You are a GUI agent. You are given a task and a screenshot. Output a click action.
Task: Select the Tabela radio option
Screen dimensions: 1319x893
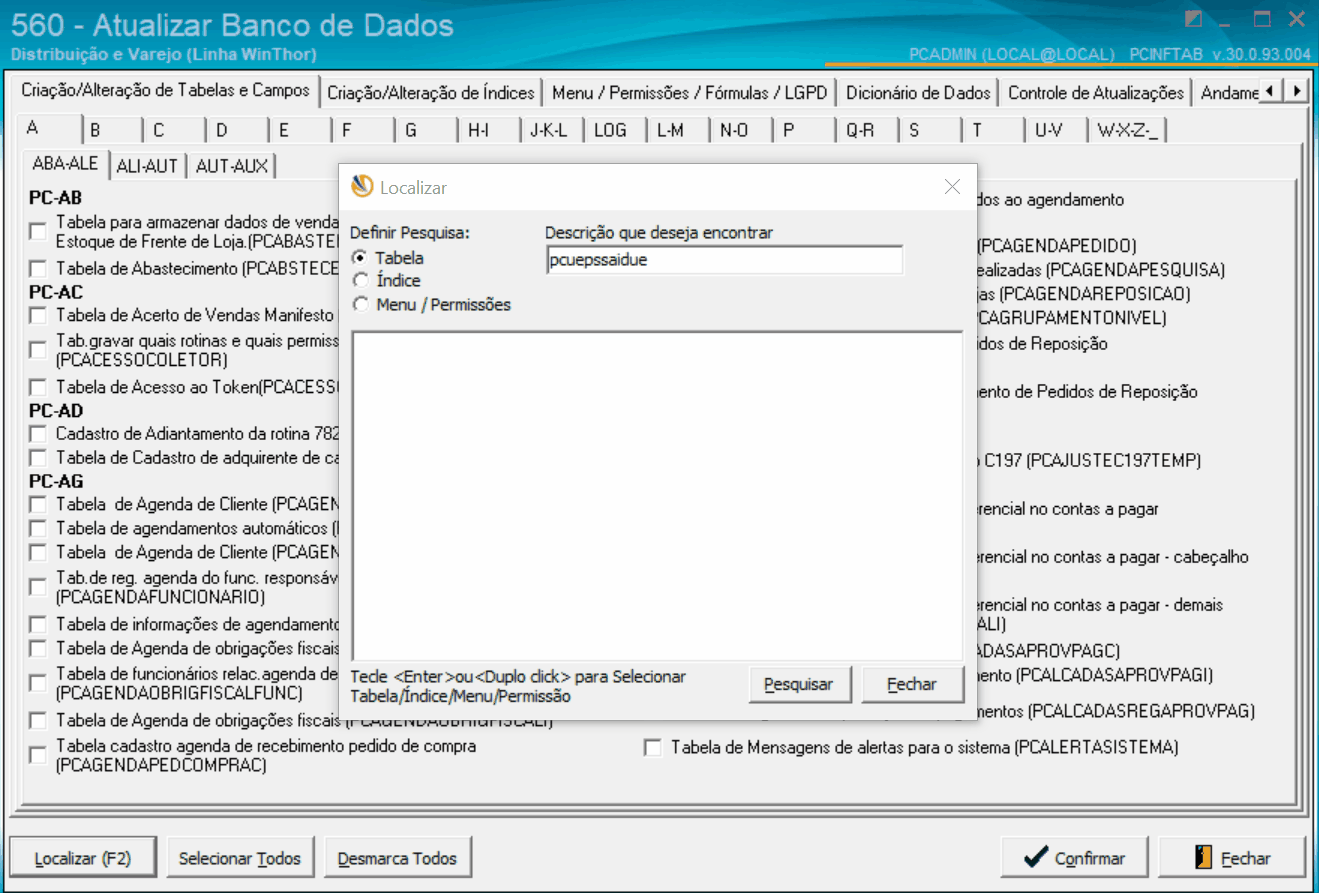361,258
